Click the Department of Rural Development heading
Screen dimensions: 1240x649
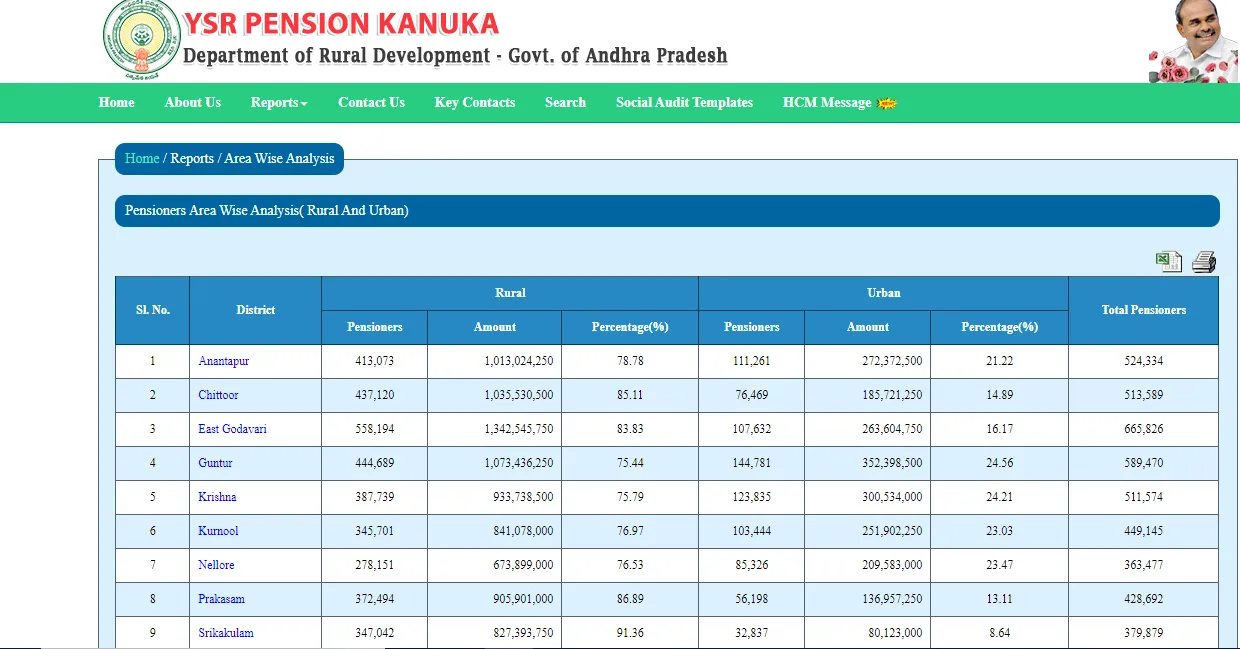pyautogui.click(x=455, y=56)
